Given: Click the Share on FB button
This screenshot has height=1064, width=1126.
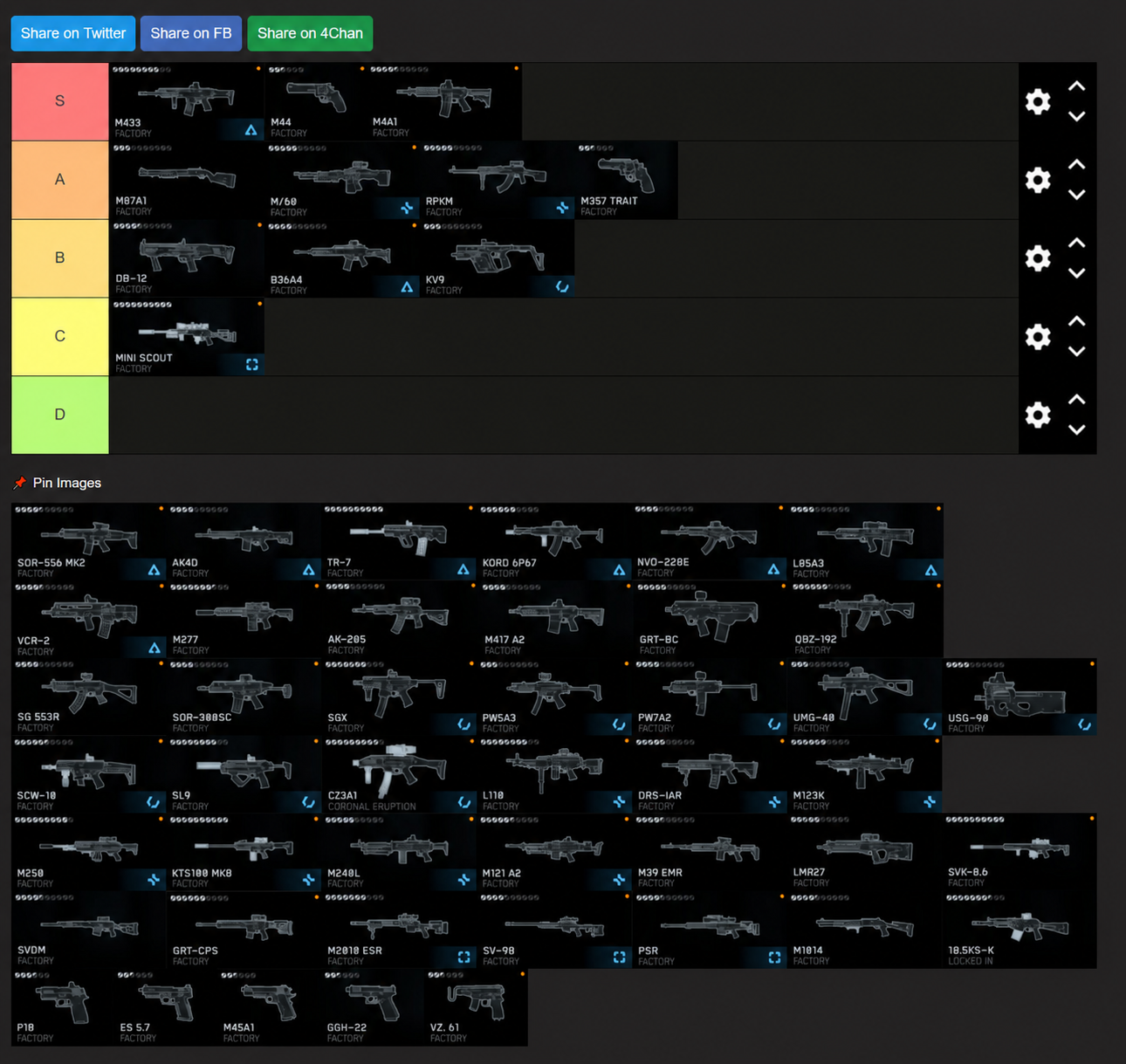Looking at the screenshot, I should (x=191, y=33).
